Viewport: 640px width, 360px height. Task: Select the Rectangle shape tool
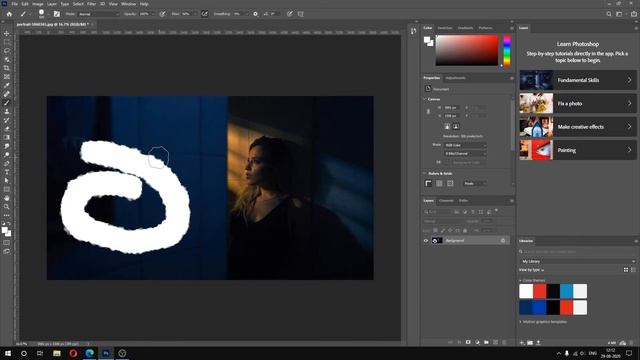click(x=7, y=189)
